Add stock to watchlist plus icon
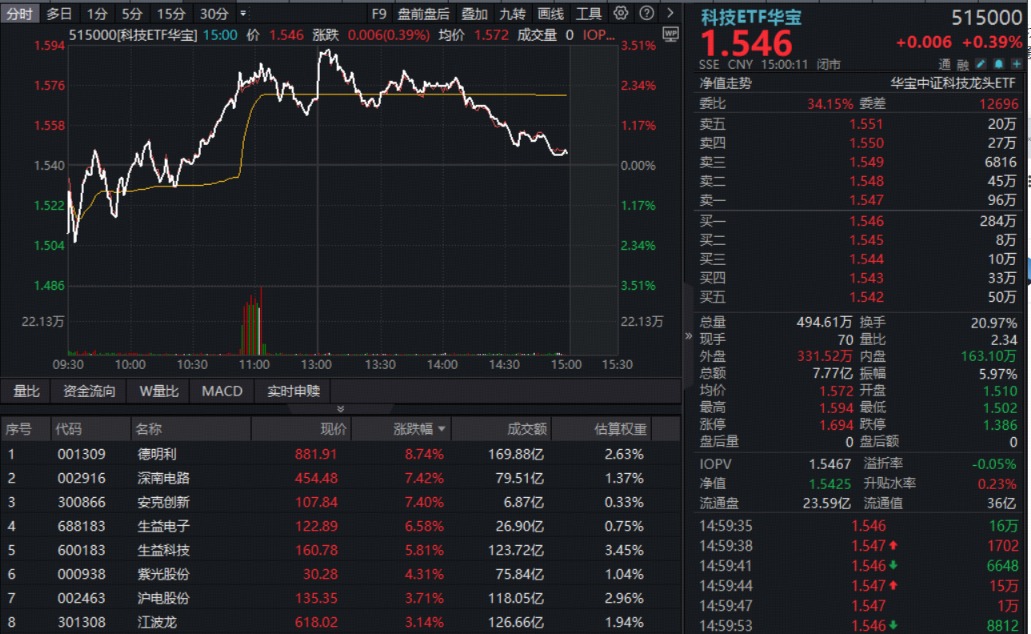Viewport: 1031px width, 634px height. (1016, 64)
